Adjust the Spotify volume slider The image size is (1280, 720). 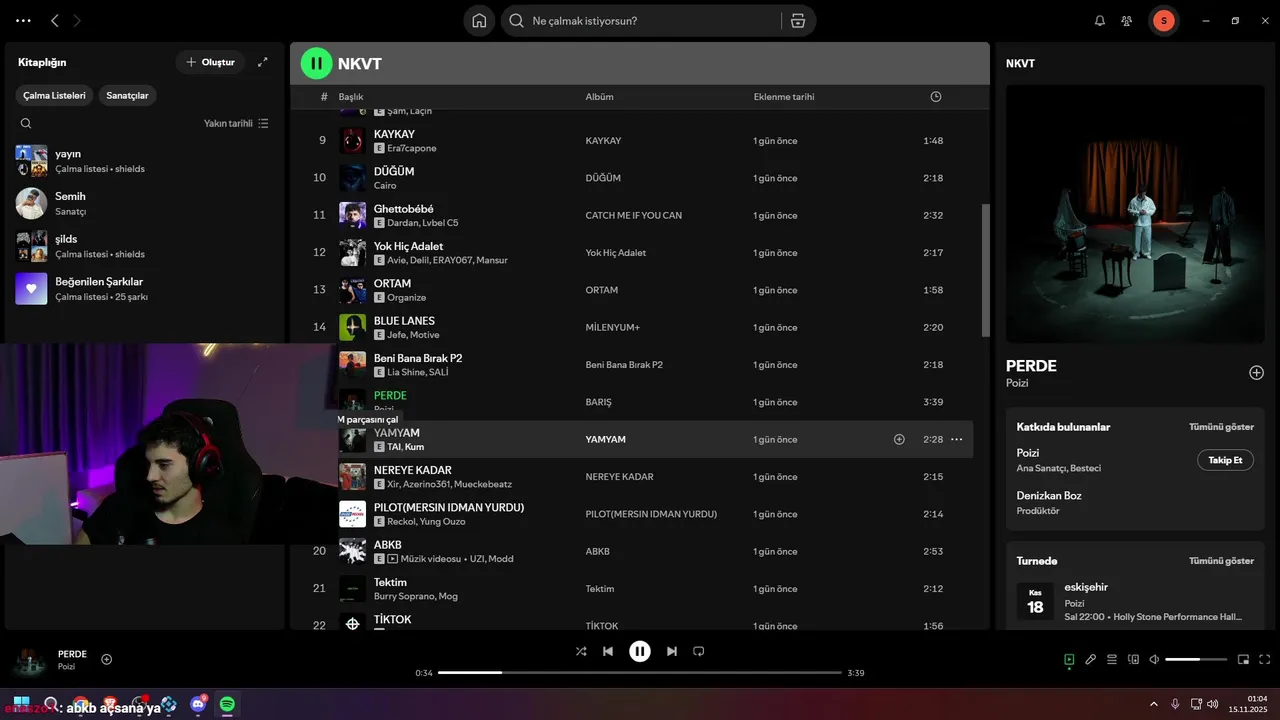pyautogui.click(x=1196, y=659)
